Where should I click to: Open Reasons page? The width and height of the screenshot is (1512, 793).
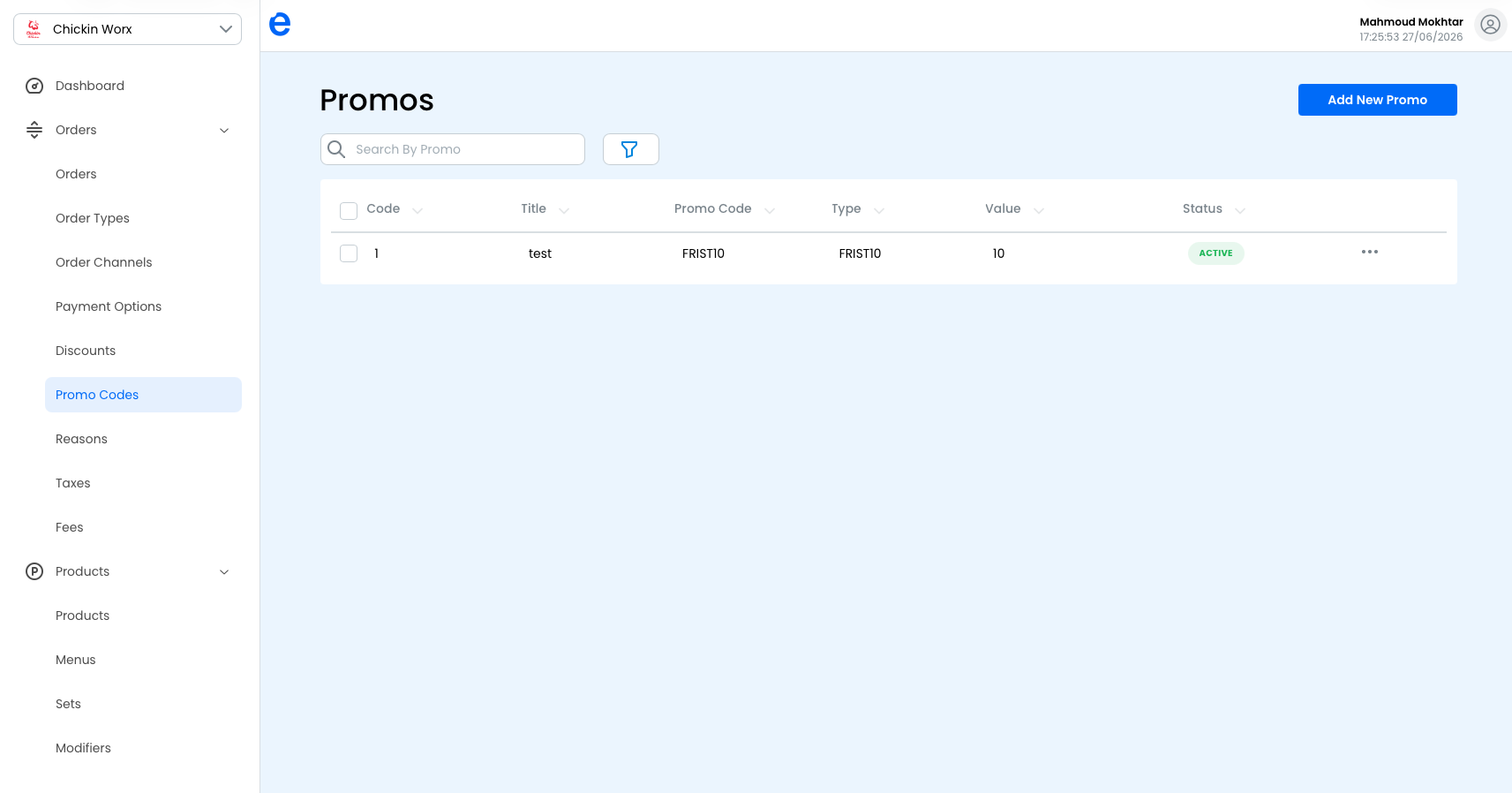81,439
